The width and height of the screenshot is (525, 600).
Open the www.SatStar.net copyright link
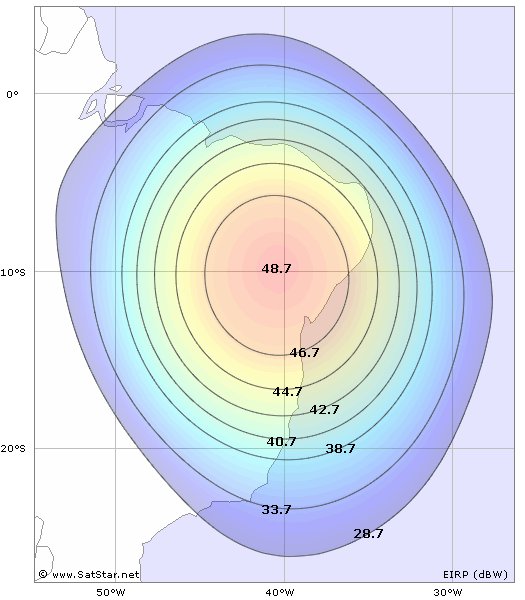95,574
